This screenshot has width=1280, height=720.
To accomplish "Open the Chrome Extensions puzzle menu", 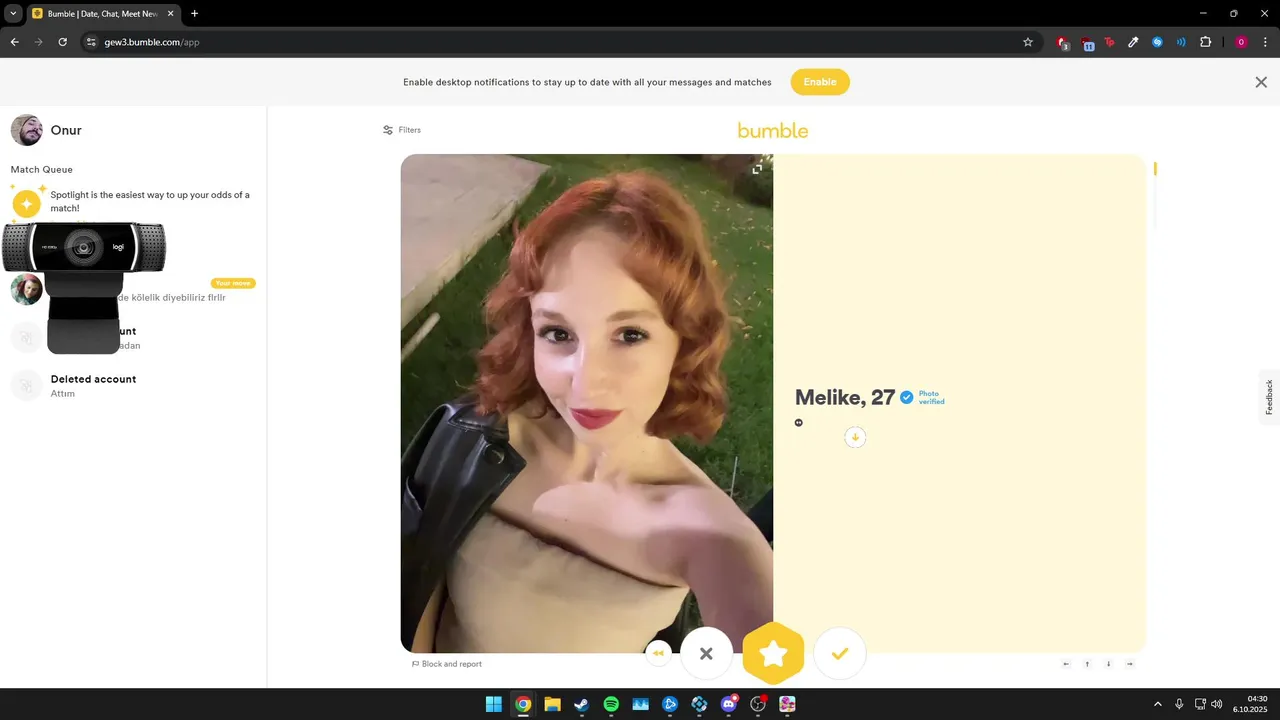I will tap(1205, 42).
